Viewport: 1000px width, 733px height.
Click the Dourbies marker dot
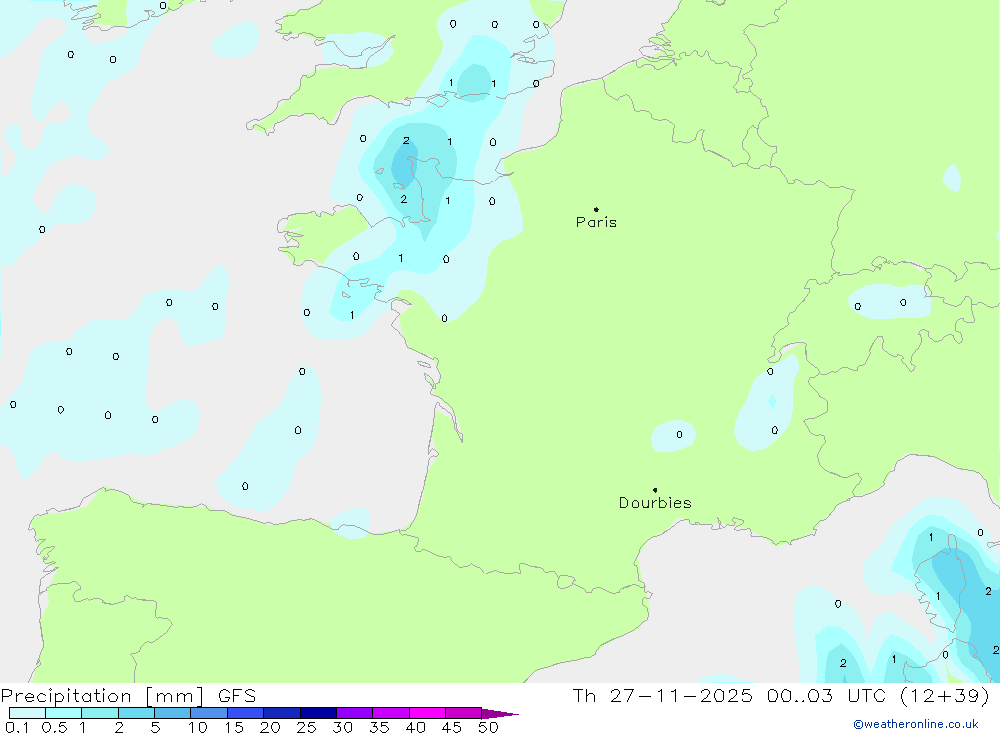tap(655, 490)
